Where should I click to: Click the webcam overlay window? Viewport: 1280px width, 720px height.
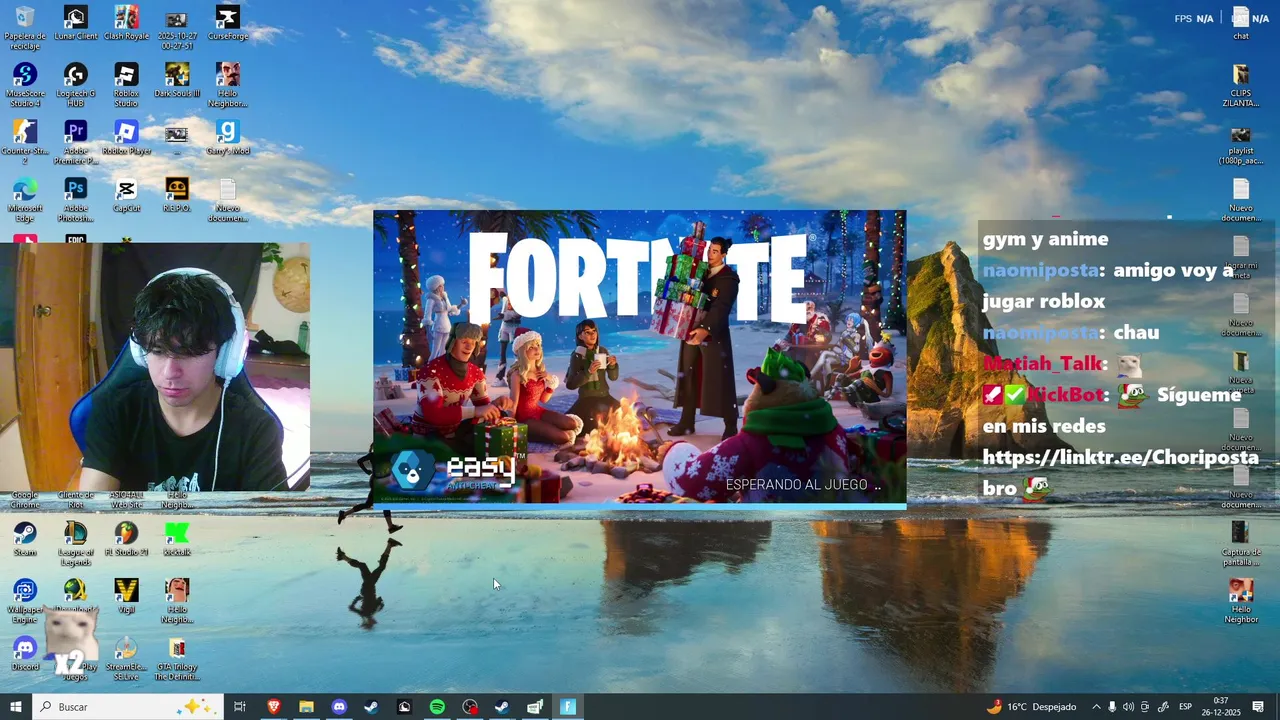[x=155, y=367]
